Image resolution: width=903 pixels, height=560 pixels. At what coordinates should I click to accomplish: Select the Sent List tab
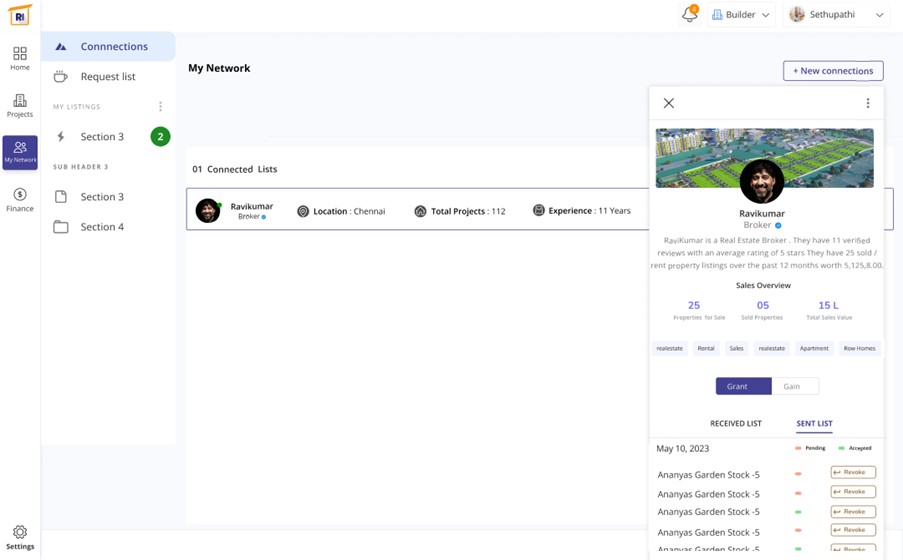click(x=814, y=424)
